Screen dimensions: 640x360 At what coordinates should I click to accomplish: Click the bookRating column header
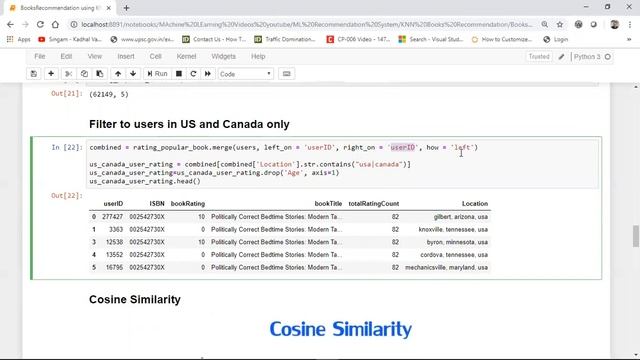pos(188,204)
